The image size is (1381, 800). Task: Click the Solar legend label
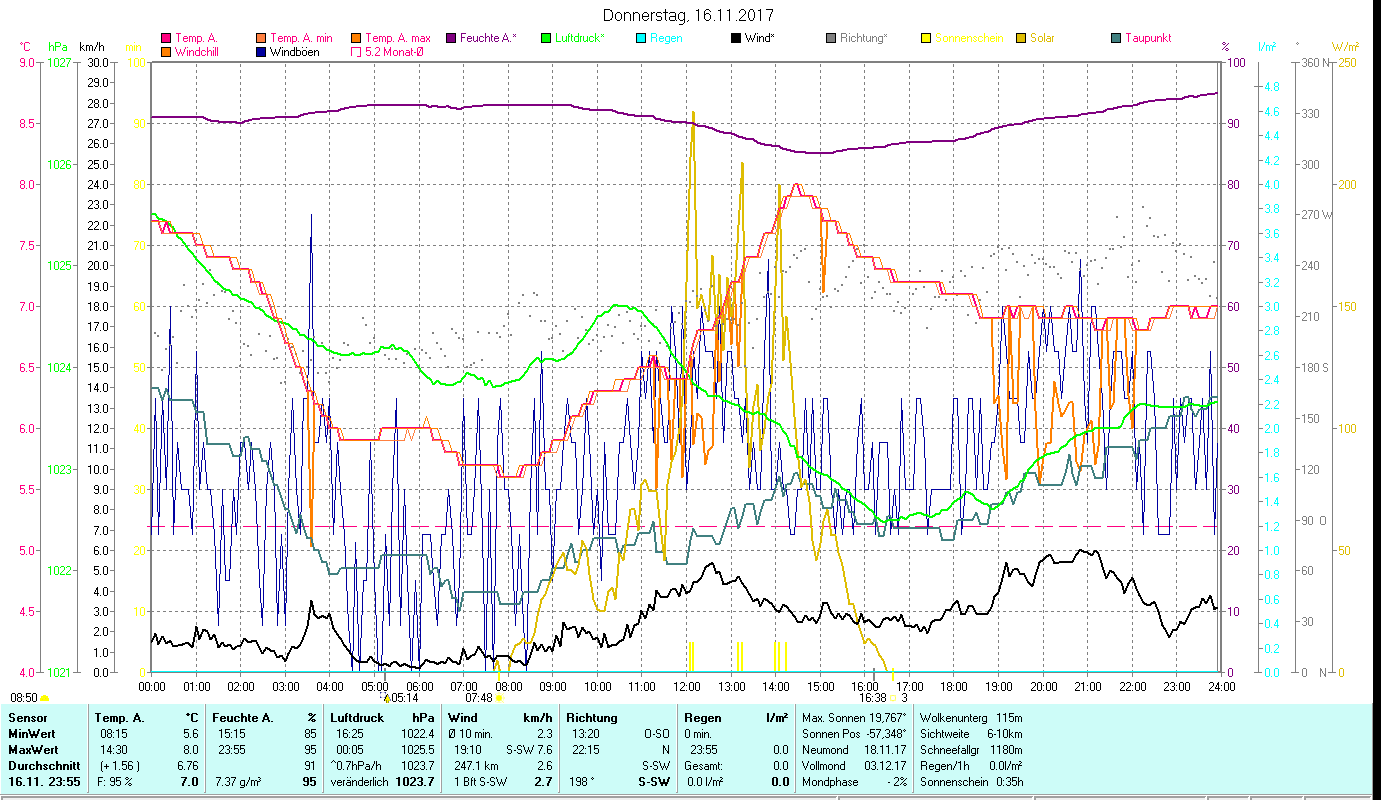coord(1042,39)
